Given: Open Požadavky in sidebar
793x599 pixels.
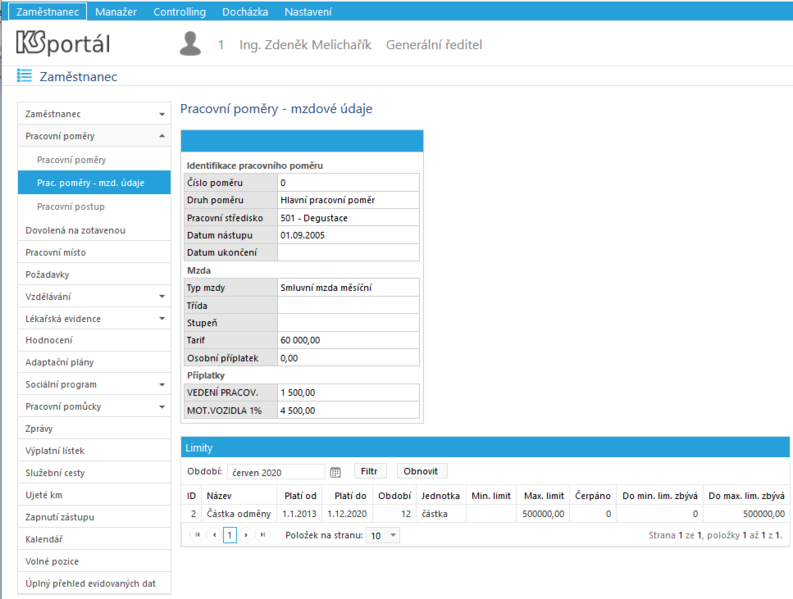Looking at the screenshot, I should 95,274.
